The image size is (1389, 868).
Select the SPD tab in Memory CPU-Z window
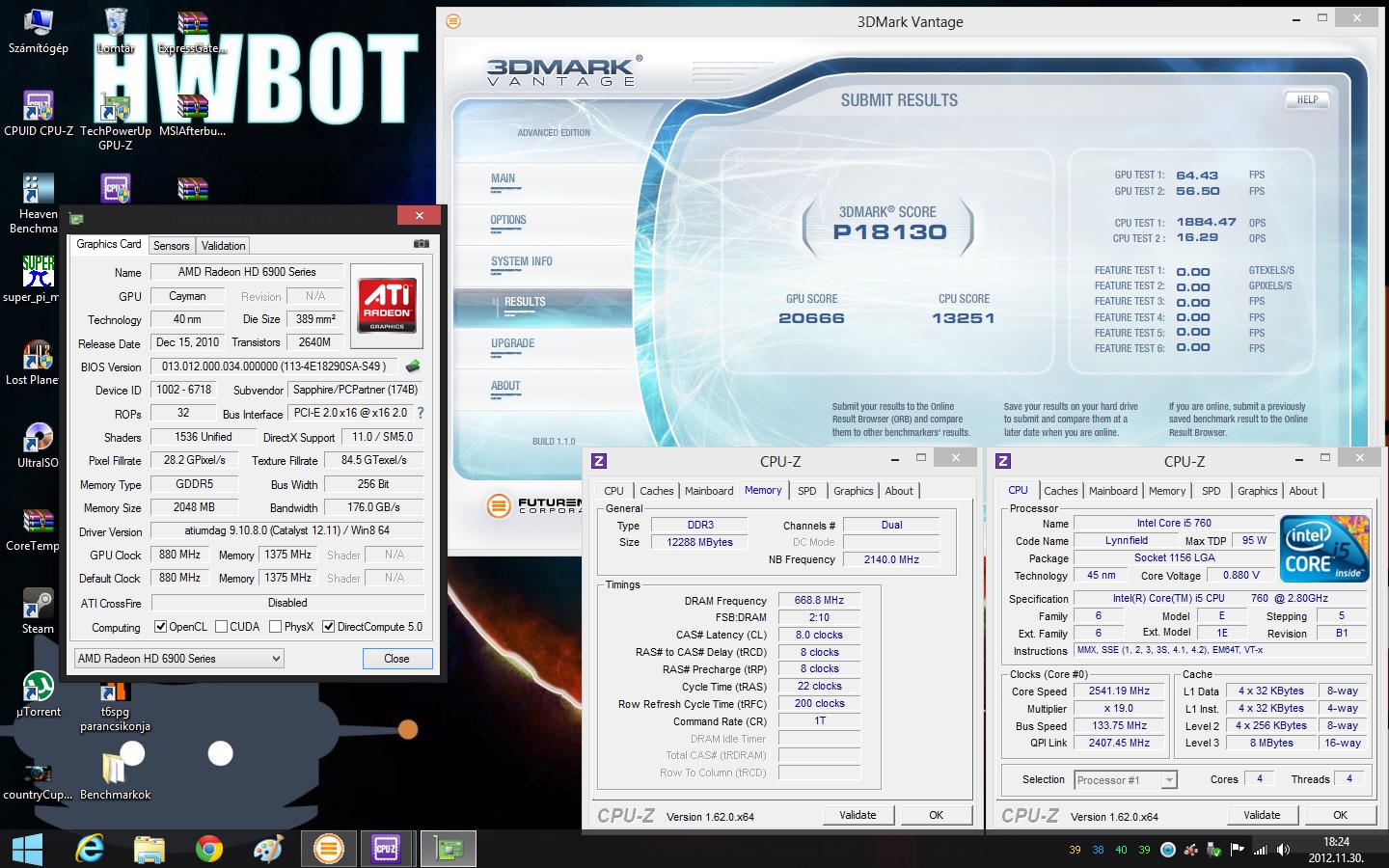[807, 491]
